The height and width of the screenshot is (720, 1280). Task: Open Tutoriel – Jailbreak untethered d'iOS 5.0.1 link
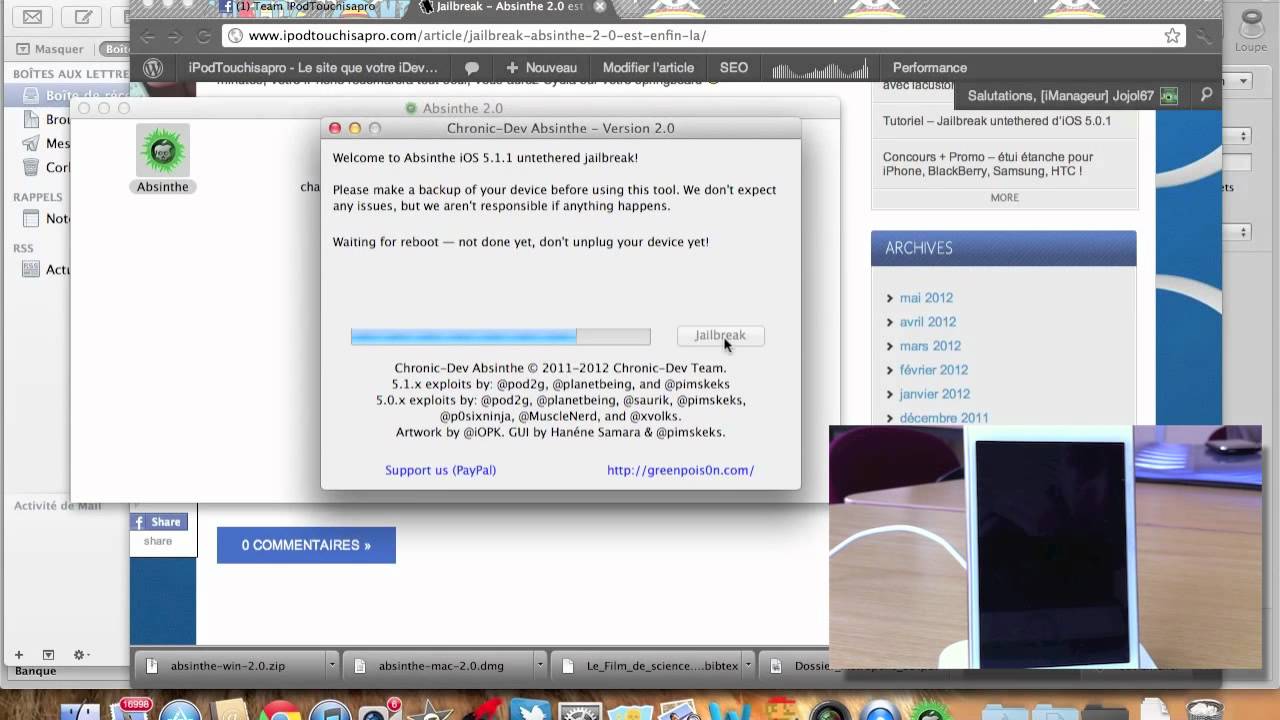pyautogui.click(x=997, y=121)
